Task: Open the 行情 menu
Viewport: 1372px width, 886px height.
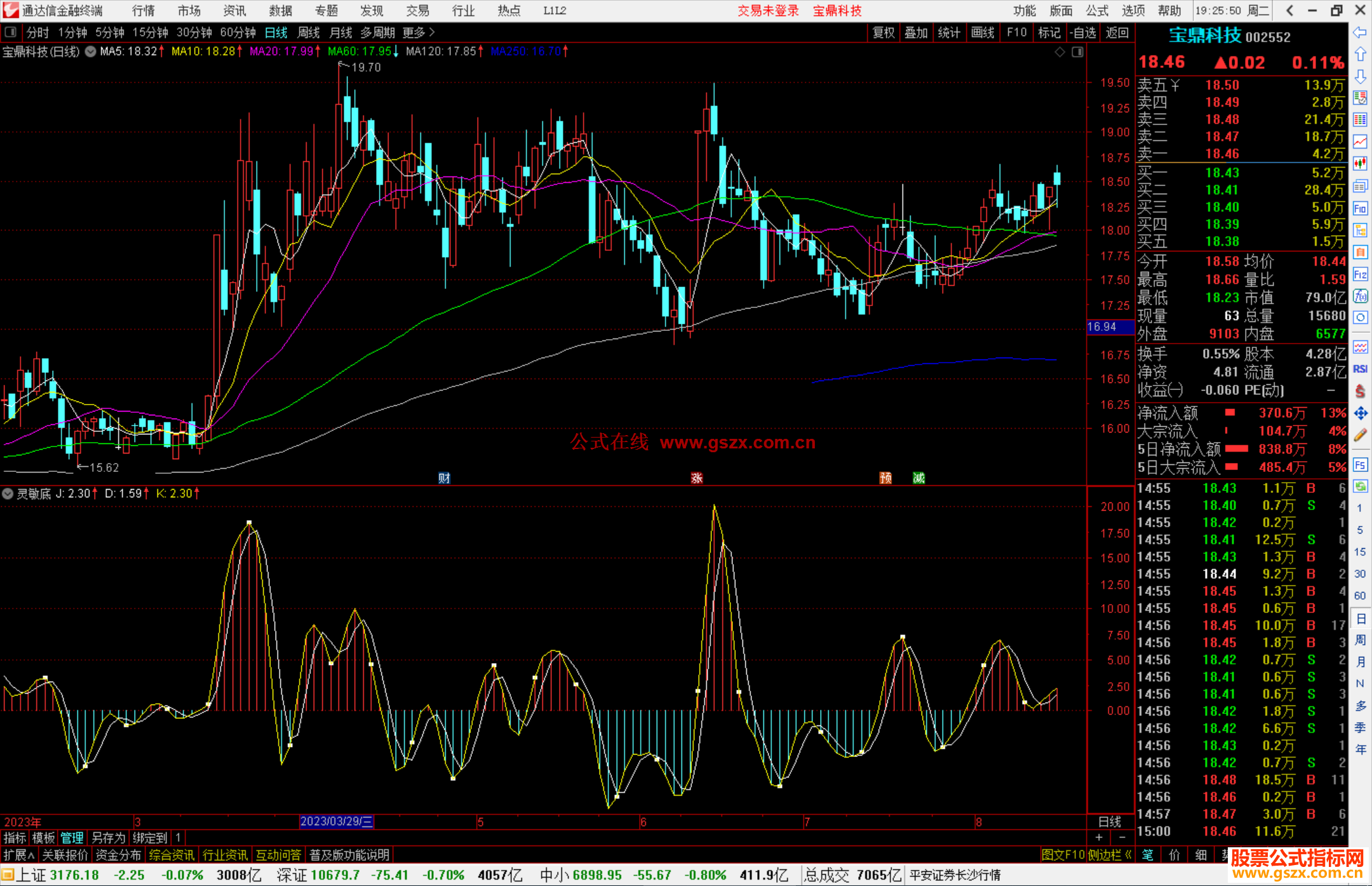Action: coord(143,11)
